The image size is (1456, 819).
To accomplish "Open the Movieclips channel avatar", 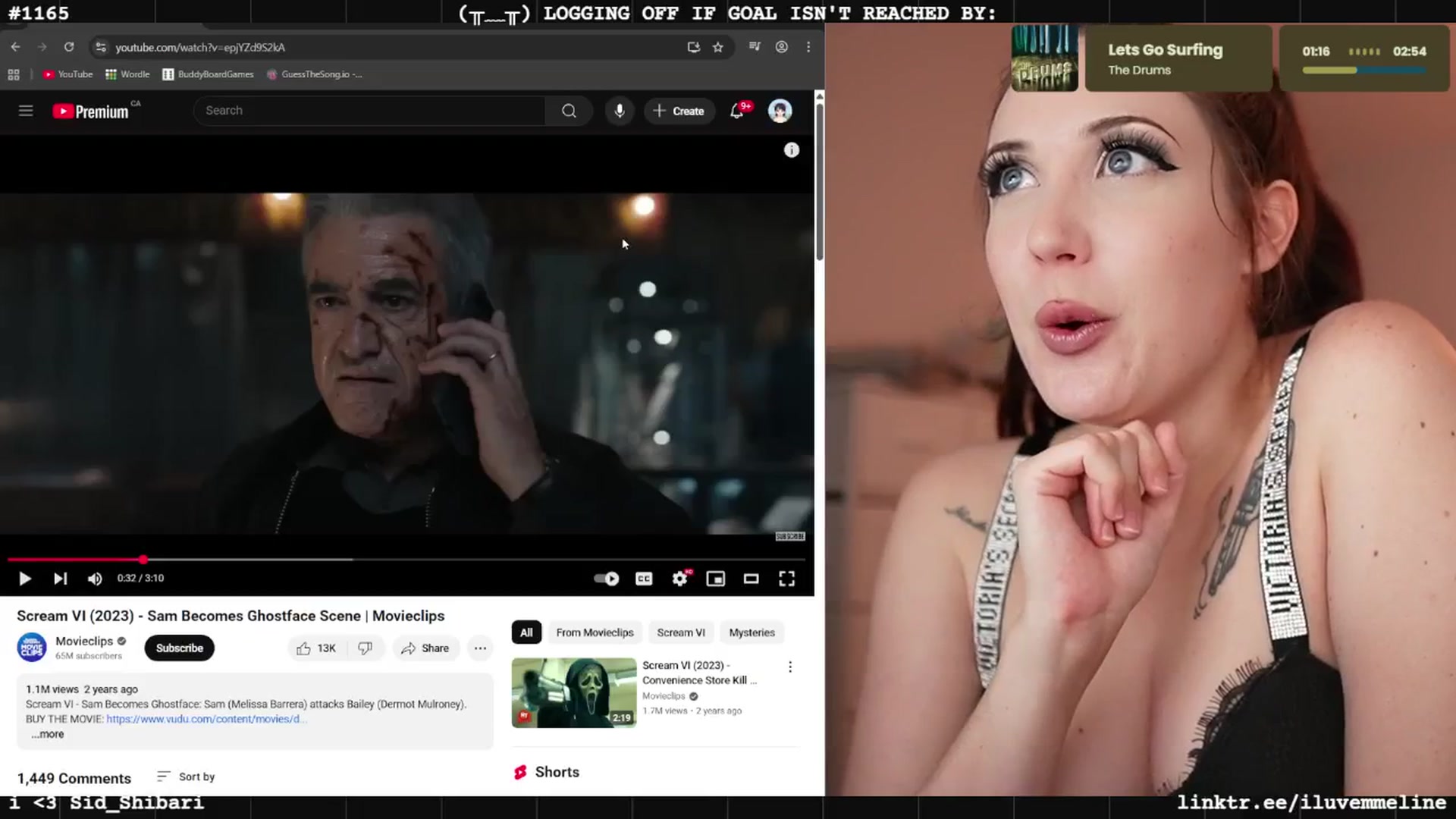I will pos(32,648).
